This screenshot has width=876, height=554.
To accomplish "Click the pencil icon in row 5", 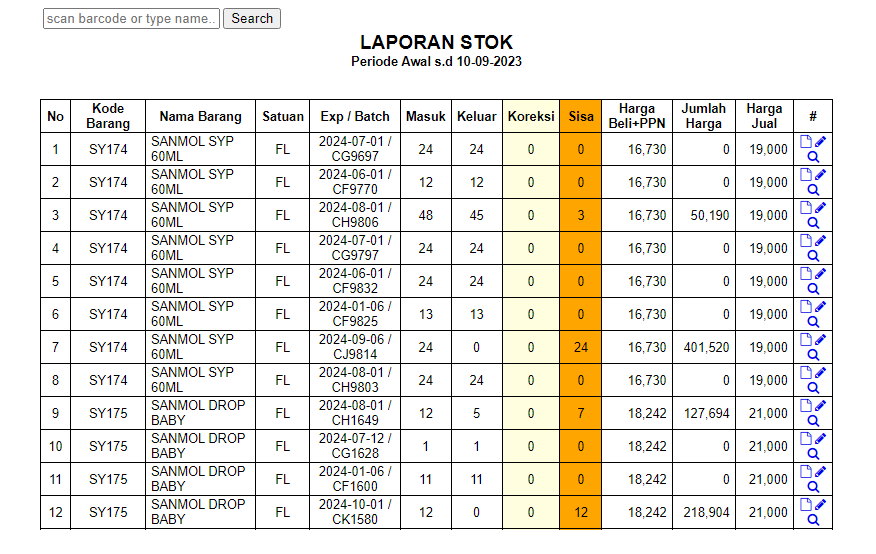I will [x=821, y=274].
